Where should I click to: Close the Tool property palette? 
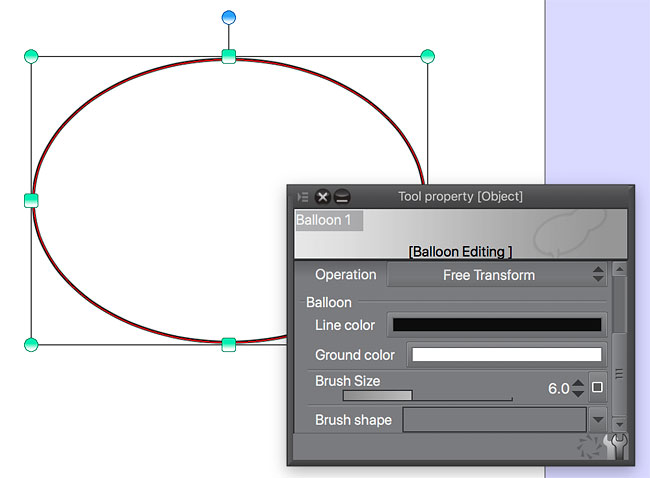[323, 197]
